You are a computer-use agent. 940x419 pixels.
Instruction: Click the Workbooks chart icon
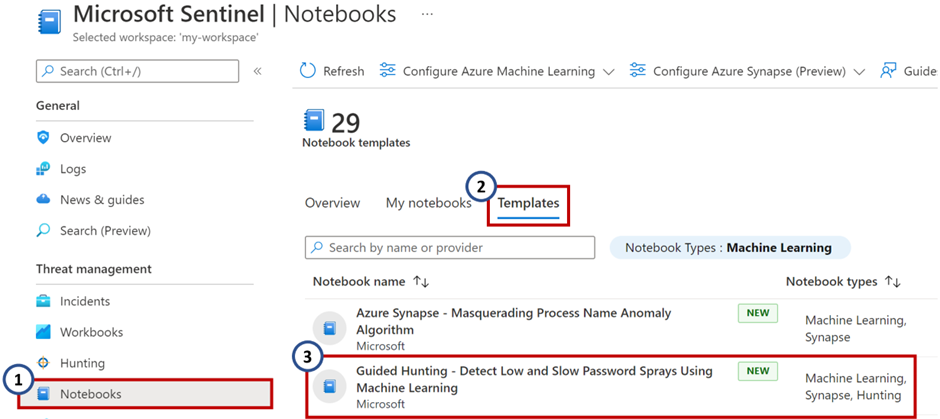click(43, 332)
